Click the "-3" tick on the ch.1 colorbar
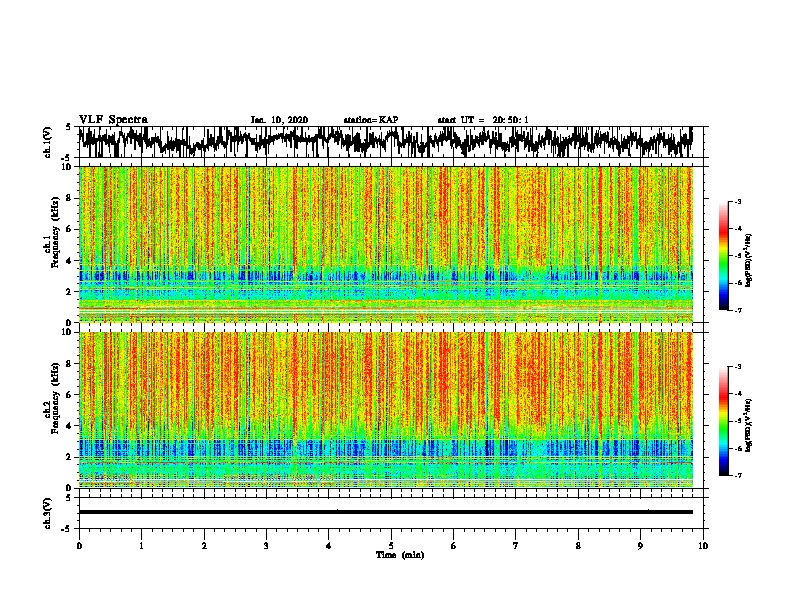 coord(738,202)
